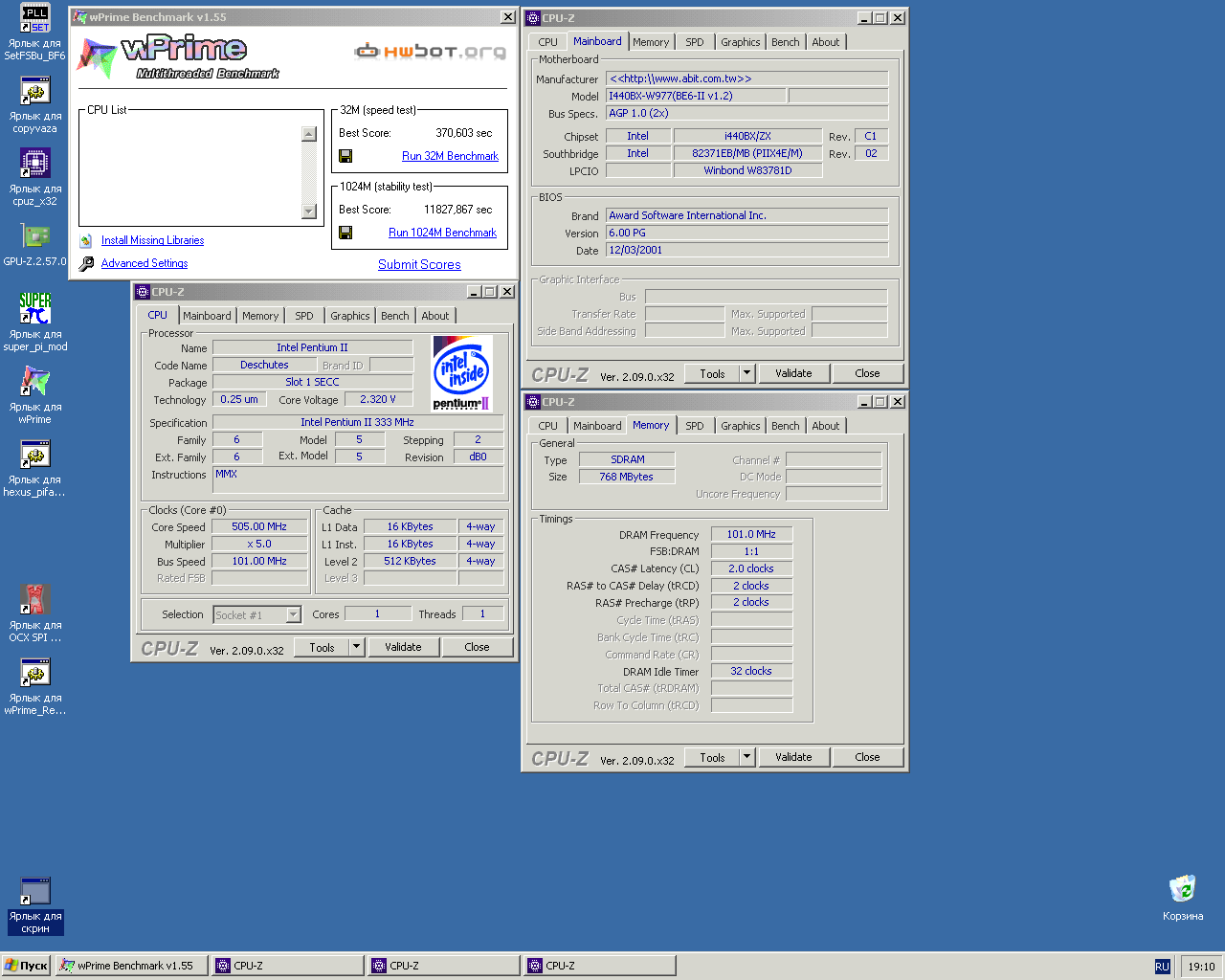This screenshot has height=980, width=1225.
Task: Click Validate in the CPU window
Action: 403,647
